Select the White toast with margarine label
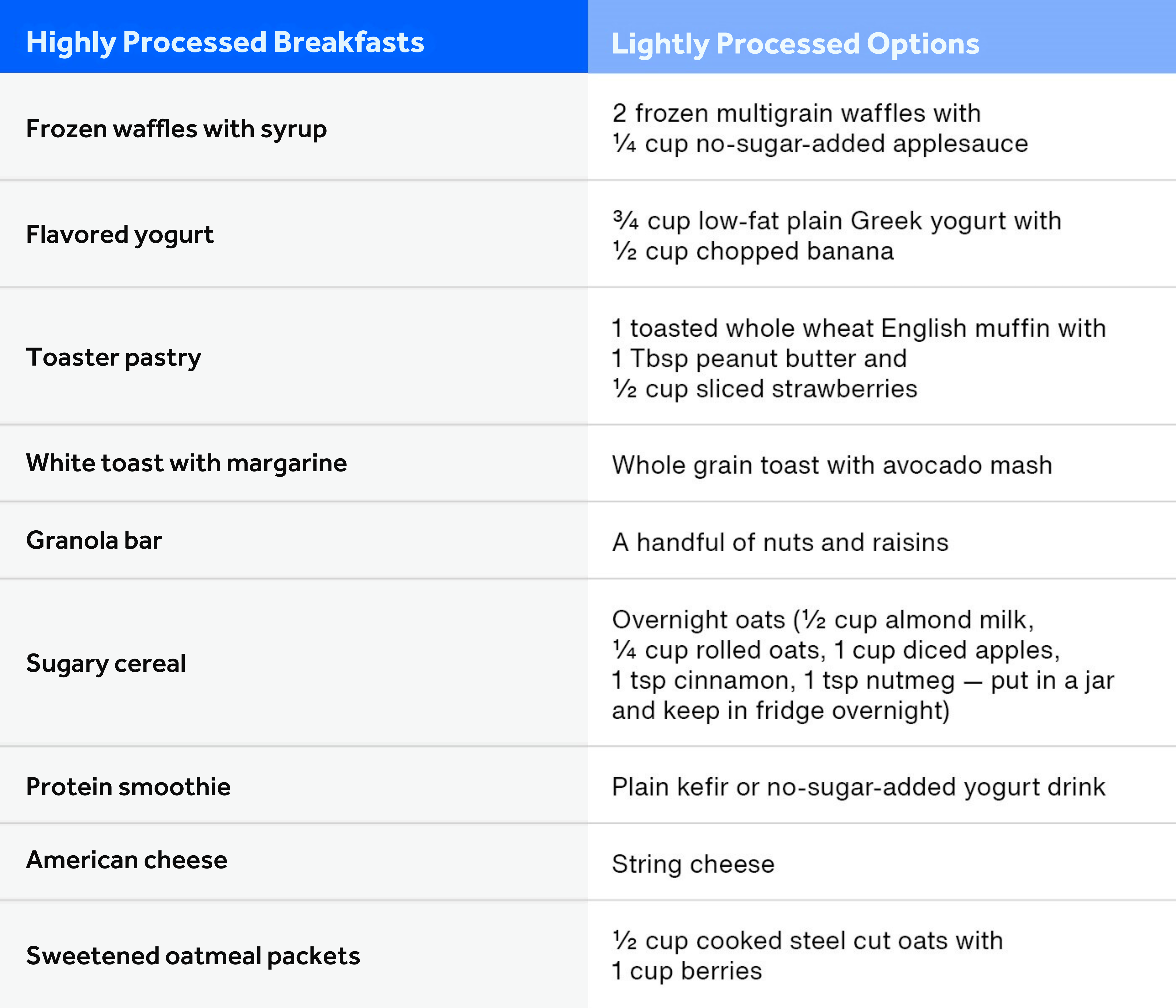The width and height of the screenshot is (1176, 1008). (186, 463)
